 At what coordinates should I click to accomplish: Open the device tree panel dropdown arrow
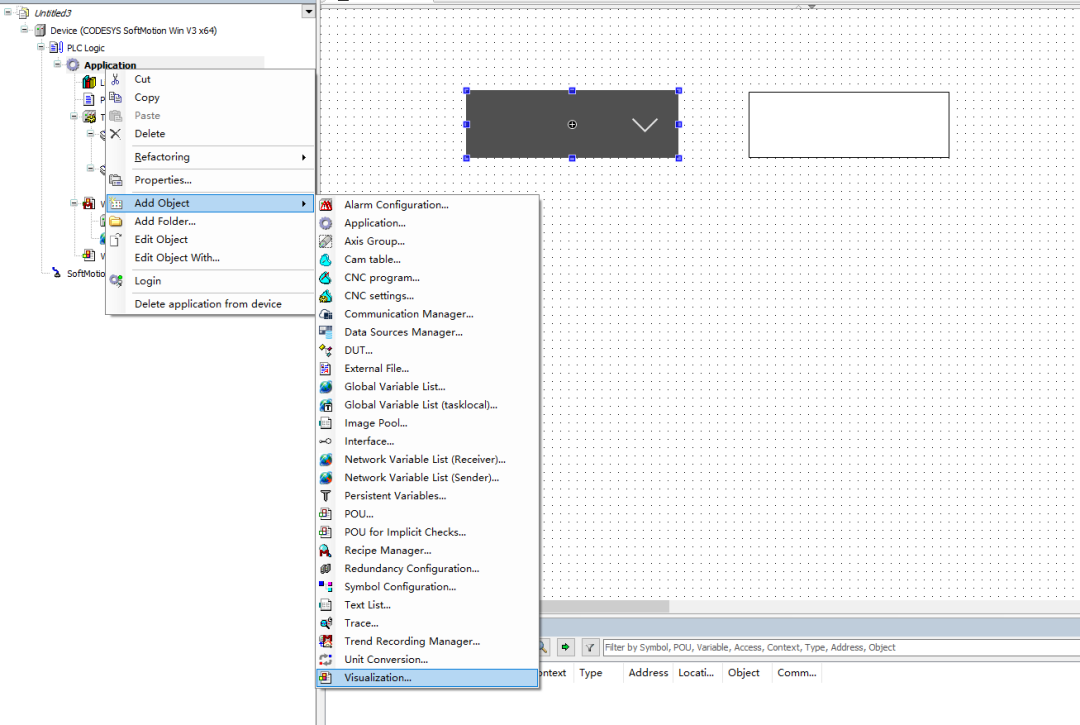[309, 12]
